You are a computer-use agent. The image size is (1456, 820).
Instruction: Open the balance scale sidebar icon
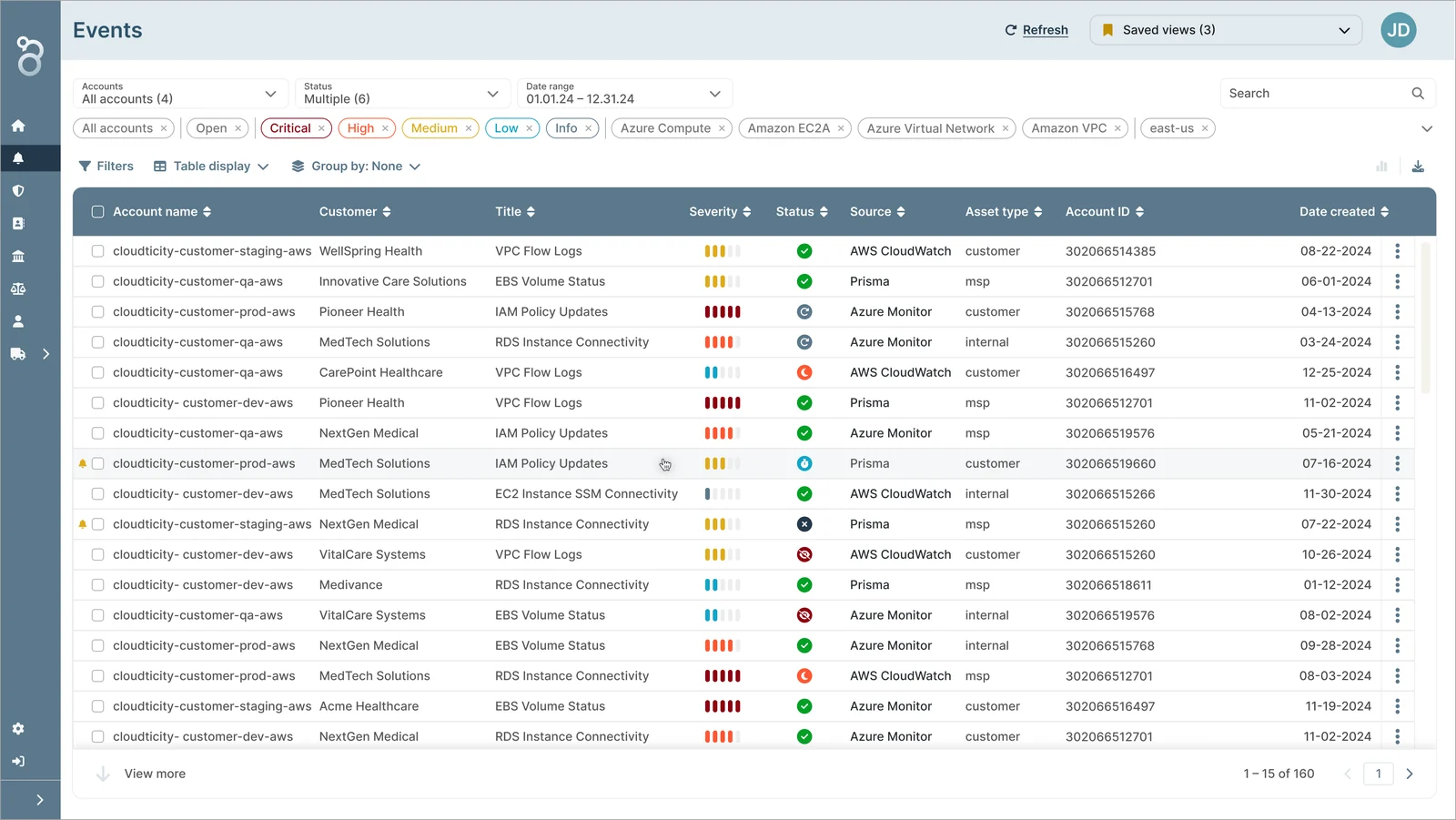18,289
